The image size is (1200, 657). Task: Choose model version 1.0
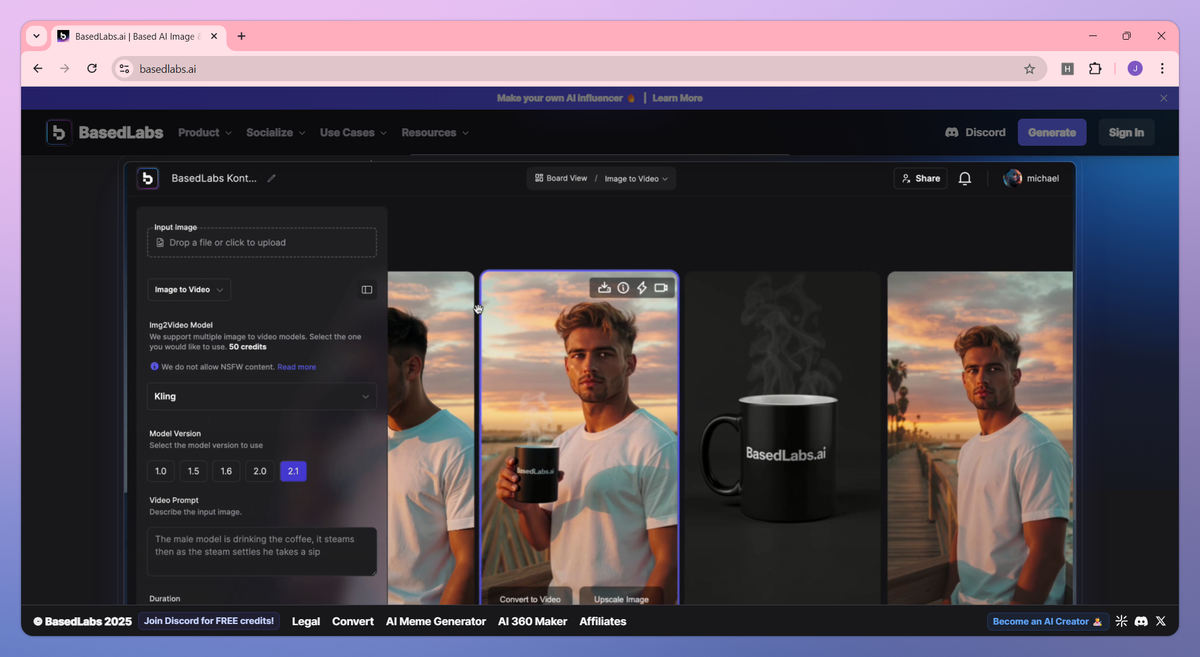[160, 471]
